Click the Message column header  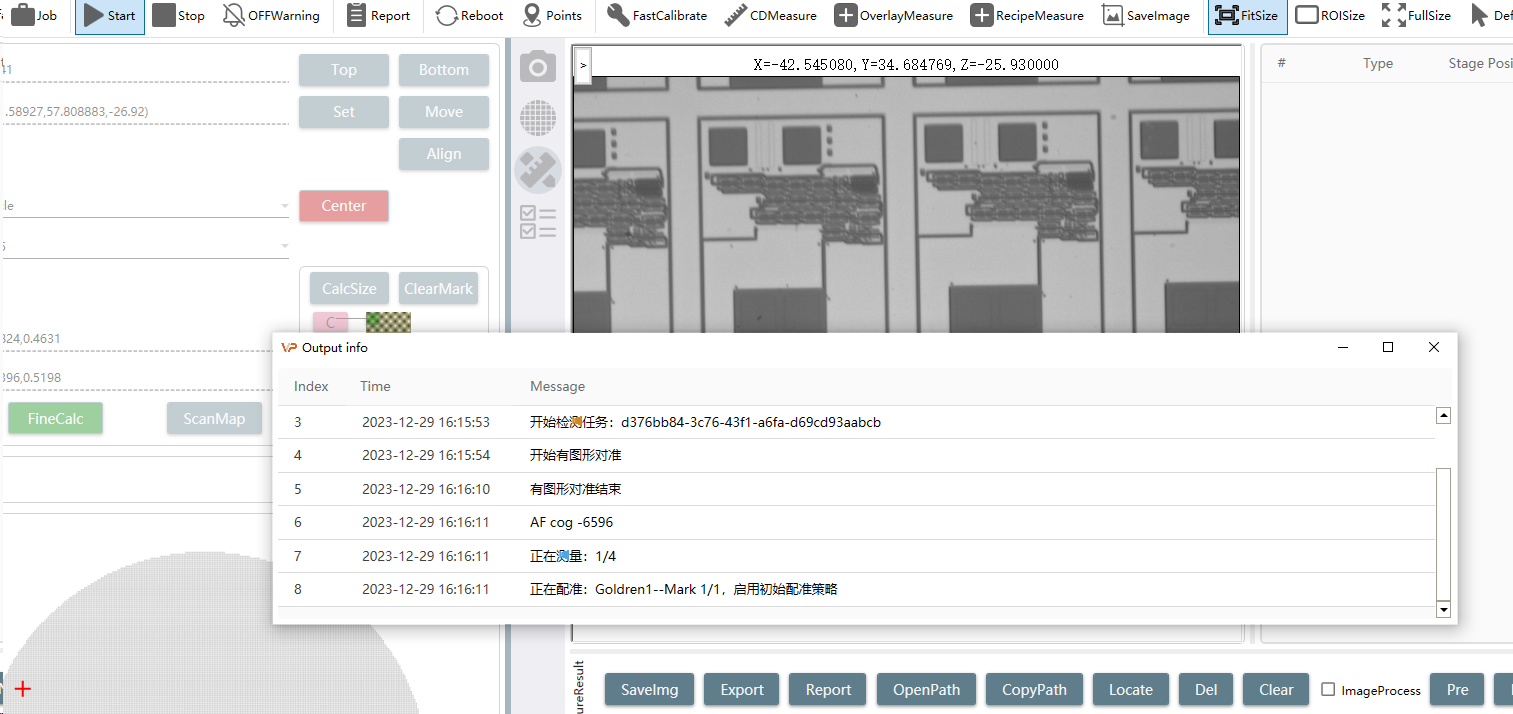(557, 386)
